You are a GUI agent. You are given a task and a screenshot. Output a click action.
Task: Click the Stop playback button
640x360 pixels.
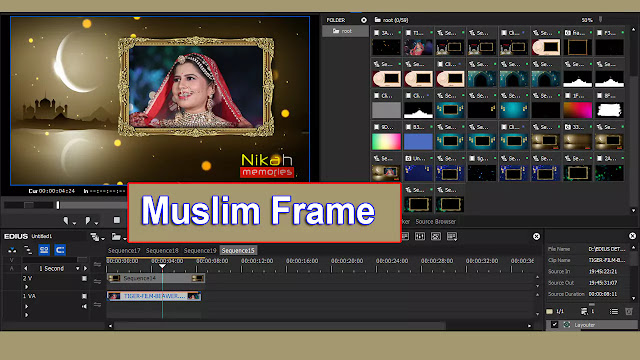point(117,220)
